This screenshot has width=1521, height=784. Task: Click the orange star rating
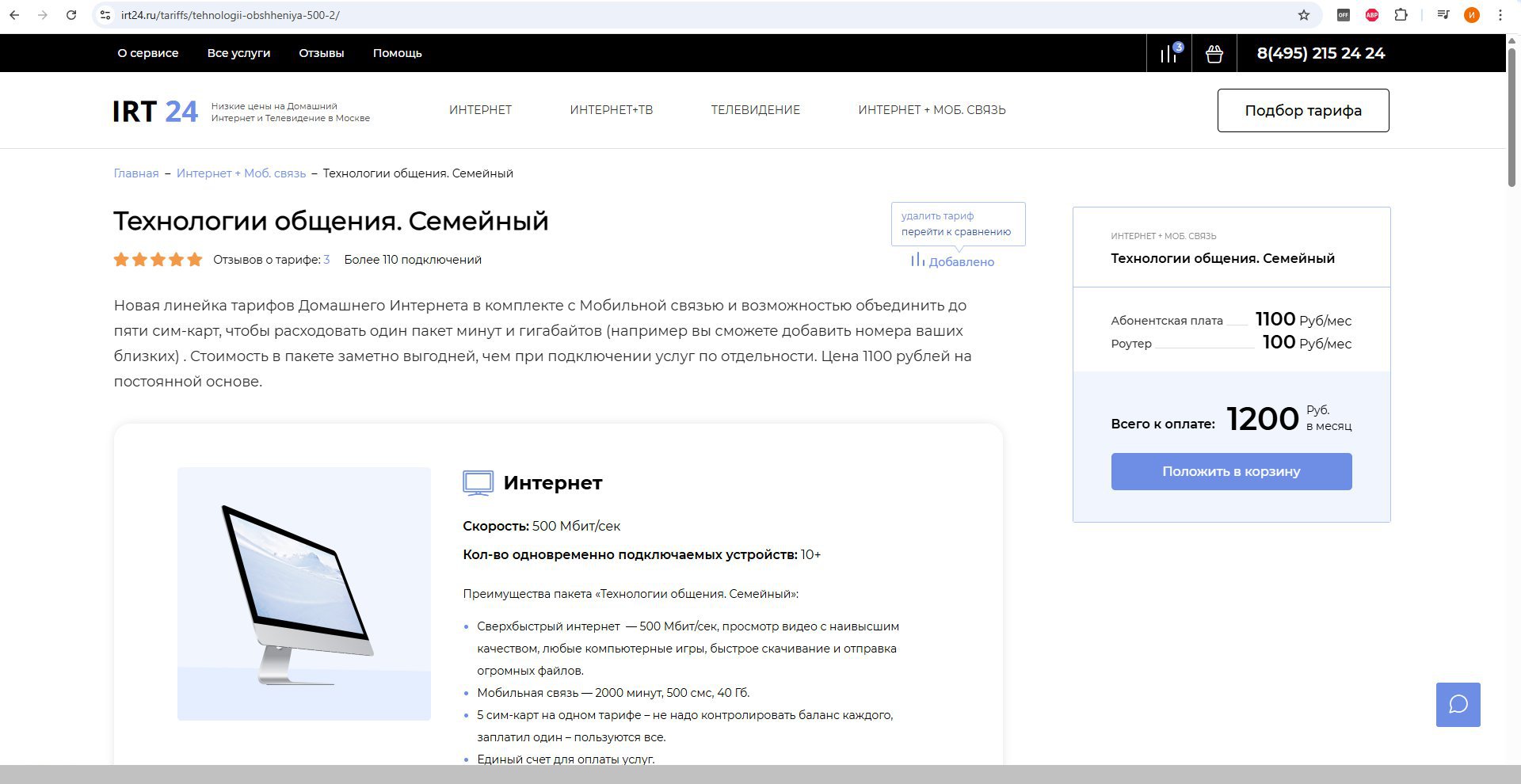158,260
